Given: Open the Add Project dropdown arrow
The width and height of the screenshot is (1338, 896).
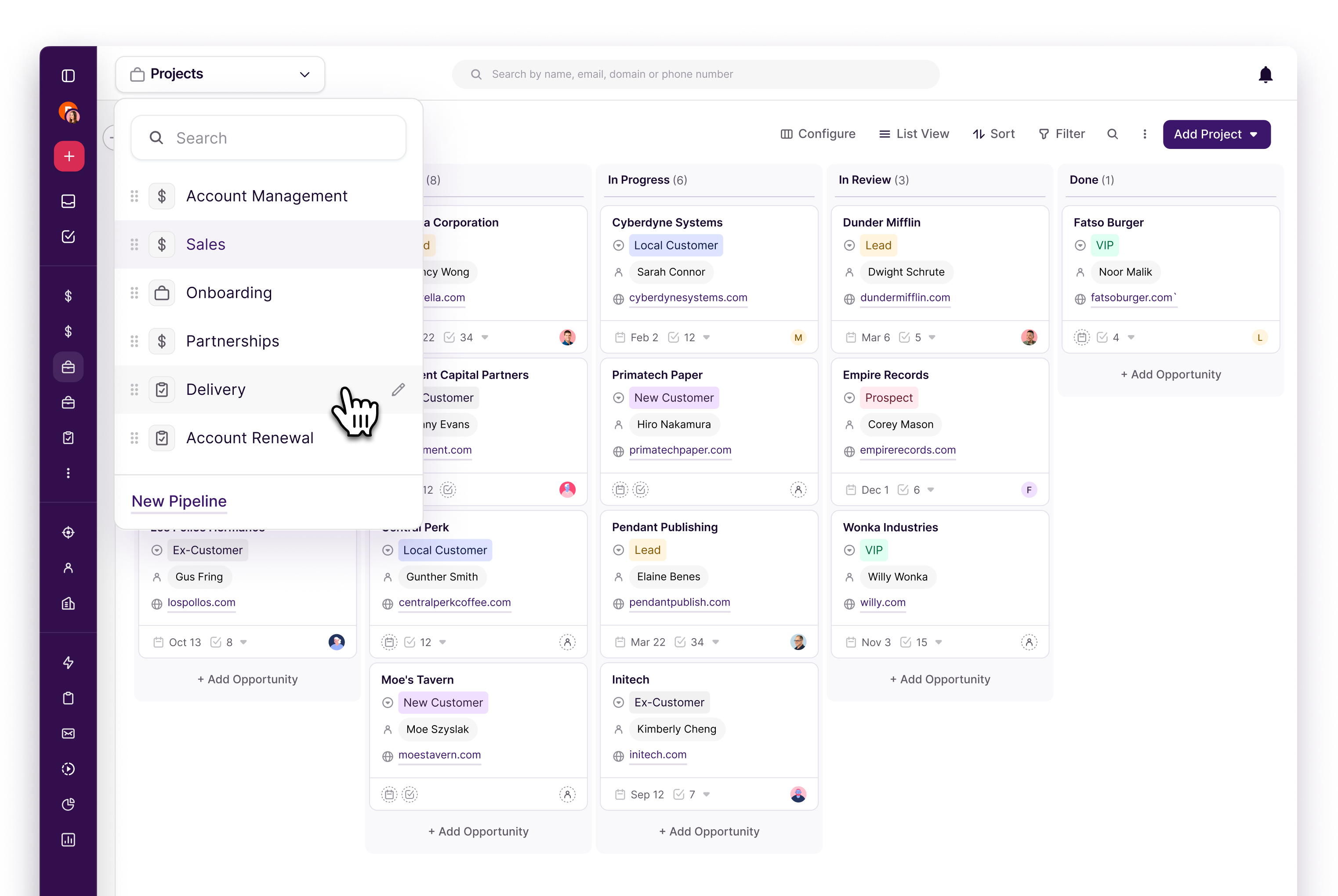Looking at the screenshot, I should pos(1254,134).
